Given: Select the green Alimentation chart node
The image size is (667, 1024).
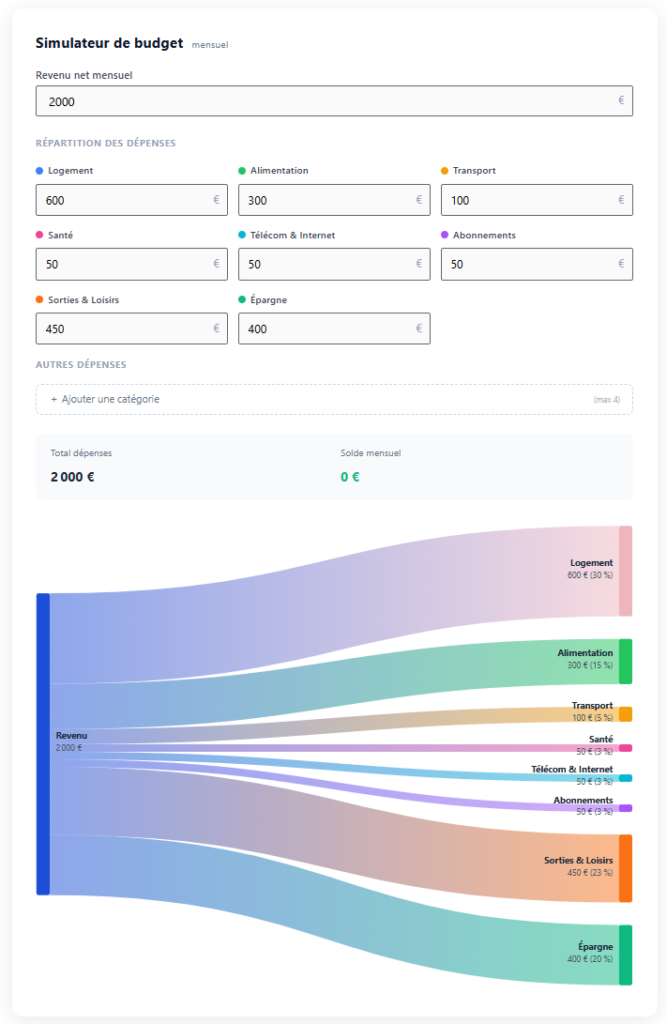Looking at the screenshot, I should pos(626,661).
